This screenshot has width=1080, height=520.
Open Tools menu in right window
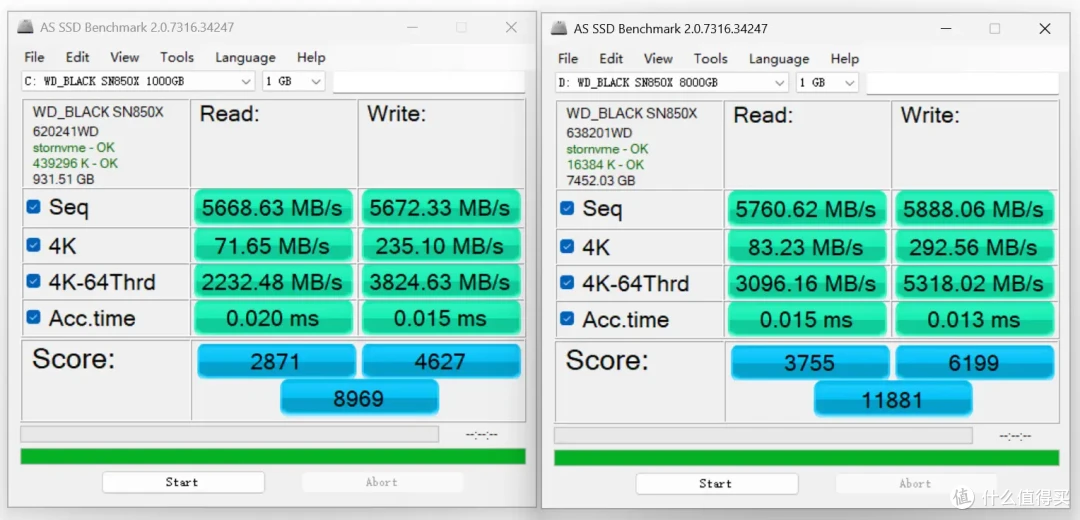click(x=711, y=59)
